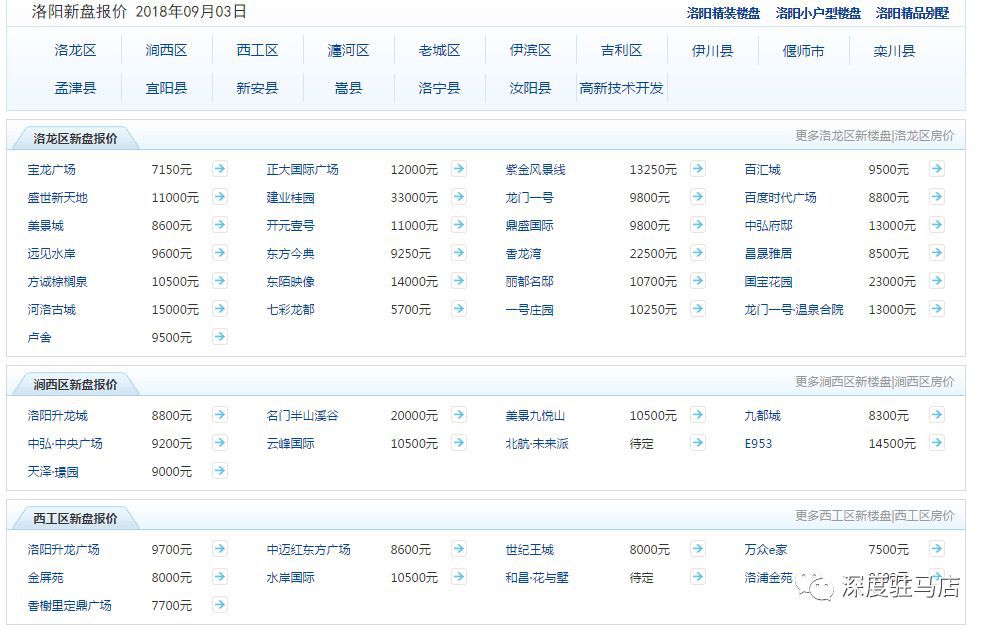Viewport: 993px width, 630px height.
Task: Click the arrow icon after 百汇城
Action: [937, 169]
